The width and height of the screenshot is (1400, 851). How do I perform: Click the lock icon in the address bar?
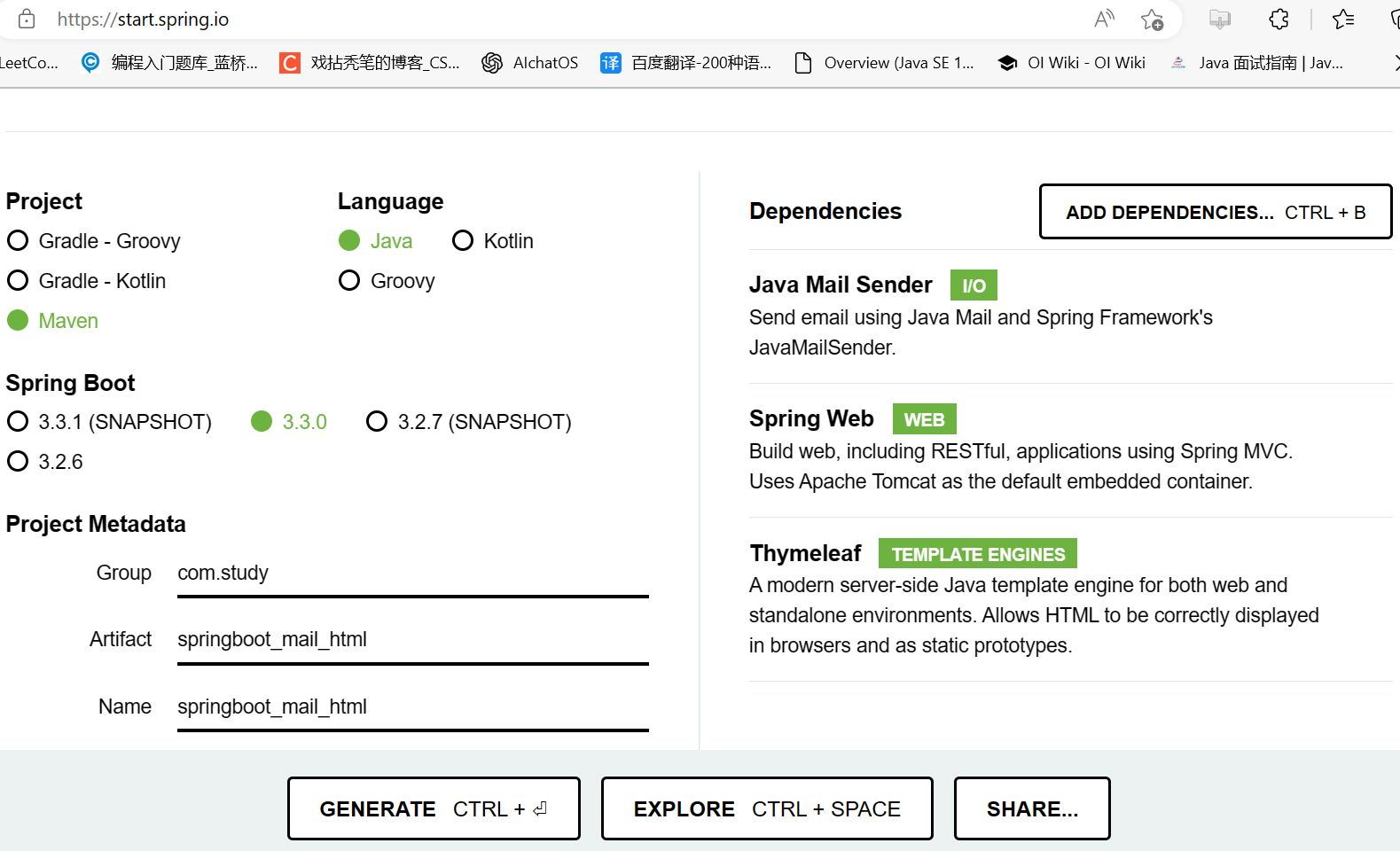(26, 19)
